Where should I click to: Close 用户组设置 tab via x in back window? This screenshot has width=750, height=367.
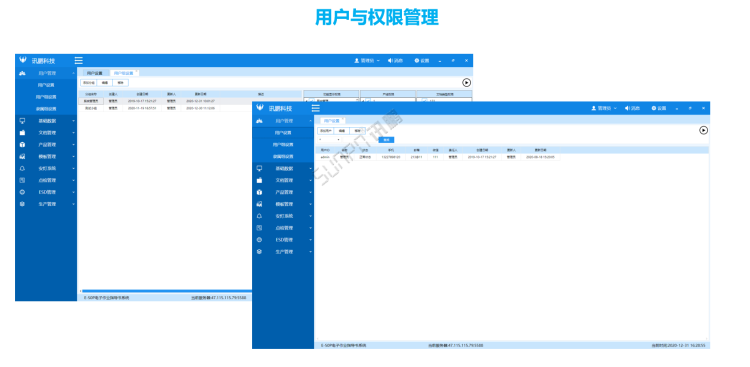point(137,71)
